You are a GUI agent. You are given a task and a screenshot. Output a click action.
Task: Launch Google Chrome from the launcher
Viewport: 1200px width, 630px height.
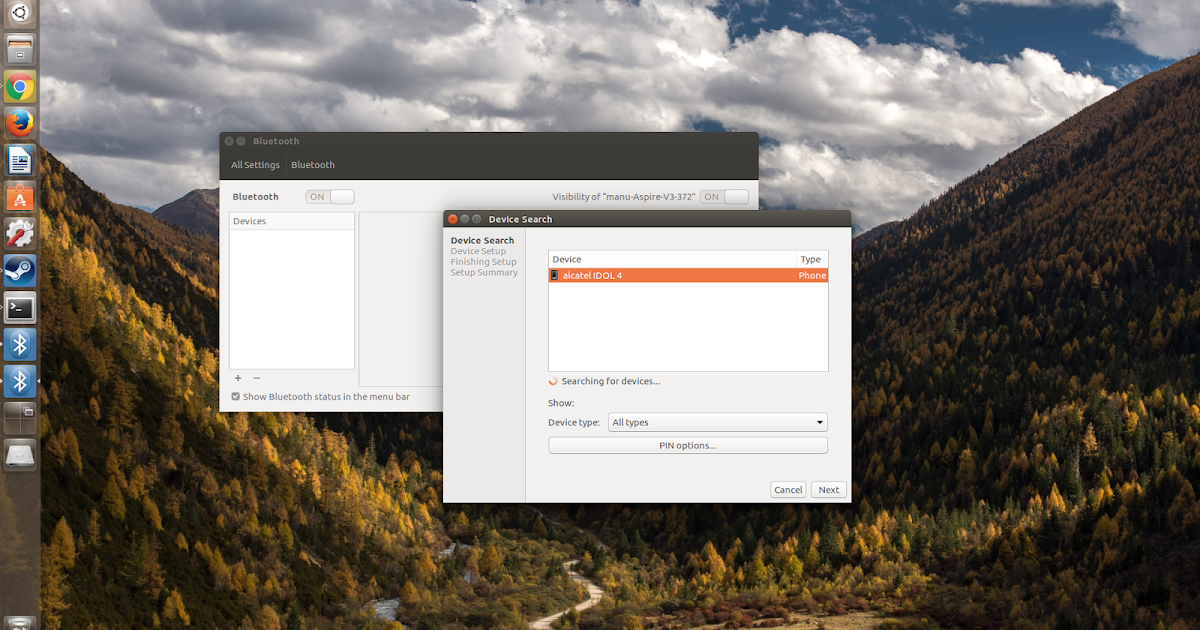coord(20,87)
